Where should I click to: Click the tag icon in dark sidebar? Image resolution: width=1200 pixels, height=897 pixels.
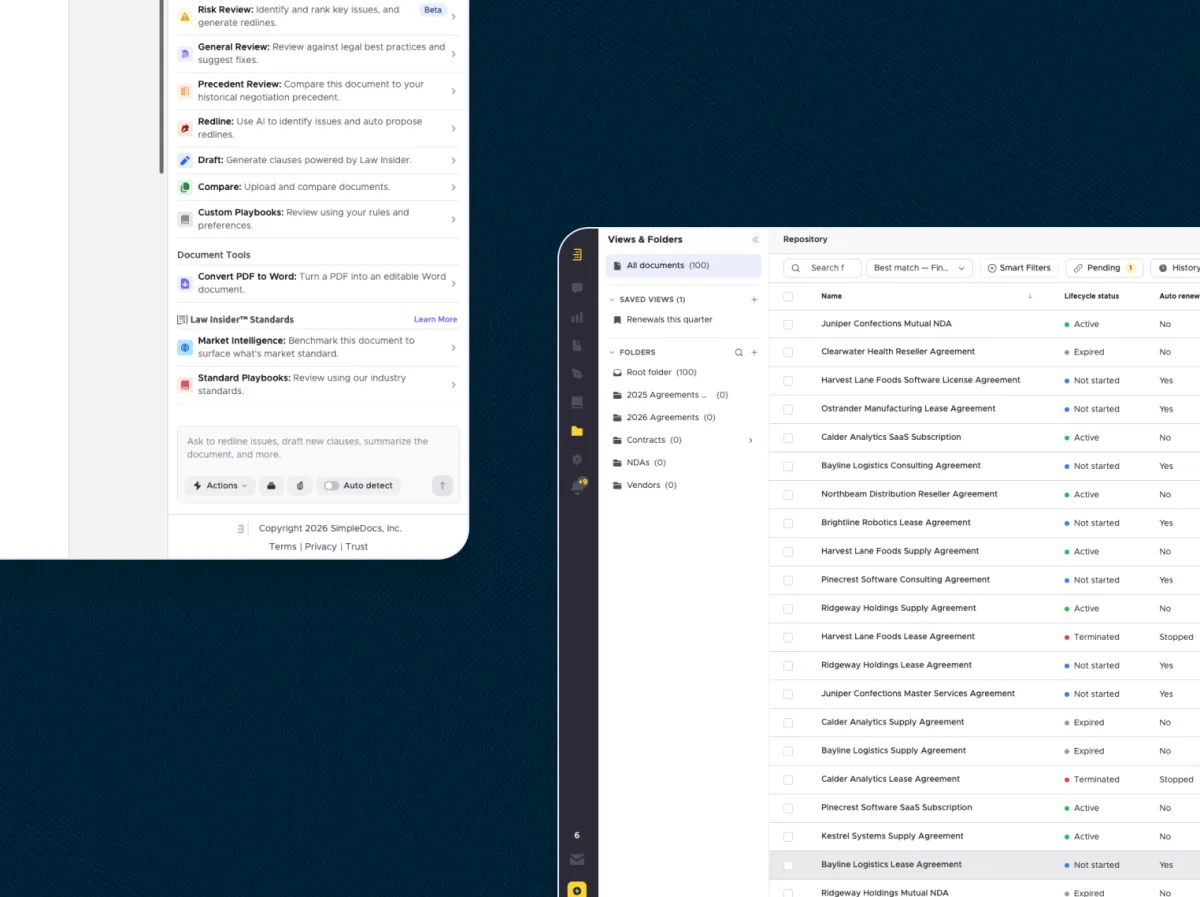(x=577, y=374)
